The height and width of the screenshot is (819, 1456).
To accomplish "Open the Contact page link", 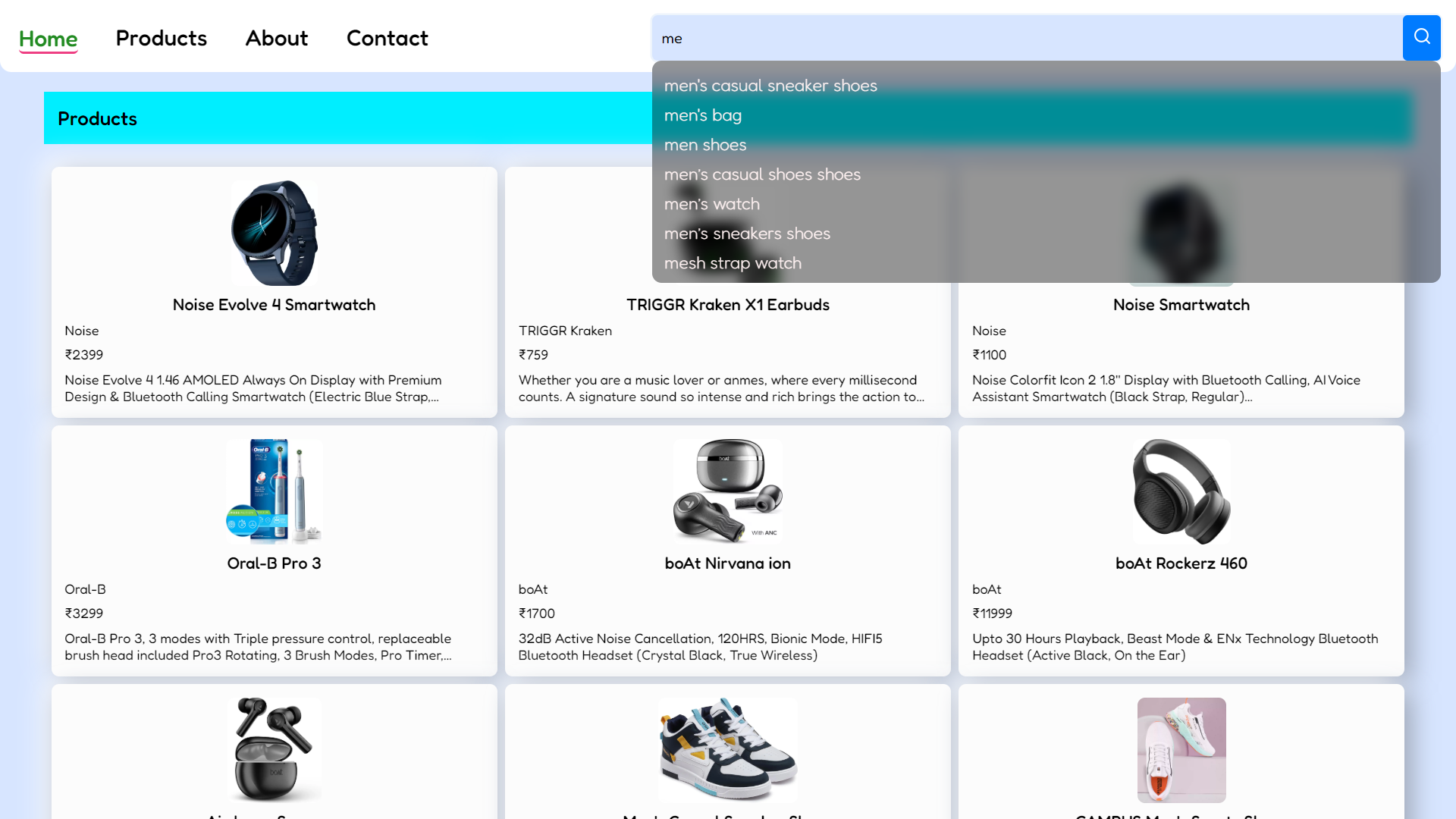I will click(x=388, y=38).
